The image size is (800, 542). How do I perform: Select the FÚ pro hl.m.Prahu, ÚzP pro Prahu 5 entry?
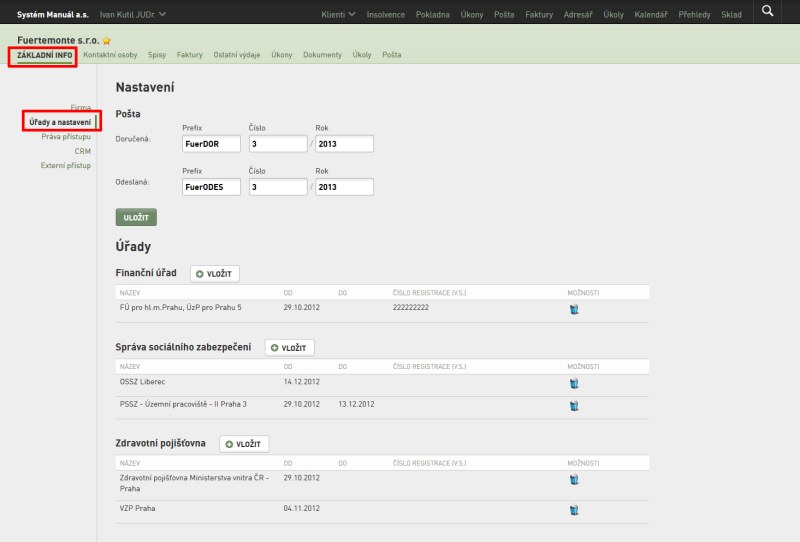pos(181,307)
